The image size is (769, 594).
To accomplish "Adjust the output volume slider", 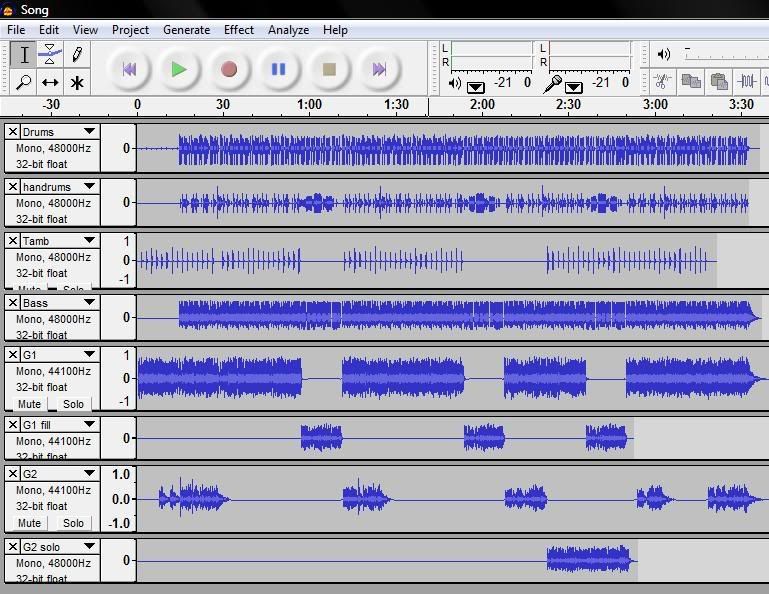I will point(726,54).
